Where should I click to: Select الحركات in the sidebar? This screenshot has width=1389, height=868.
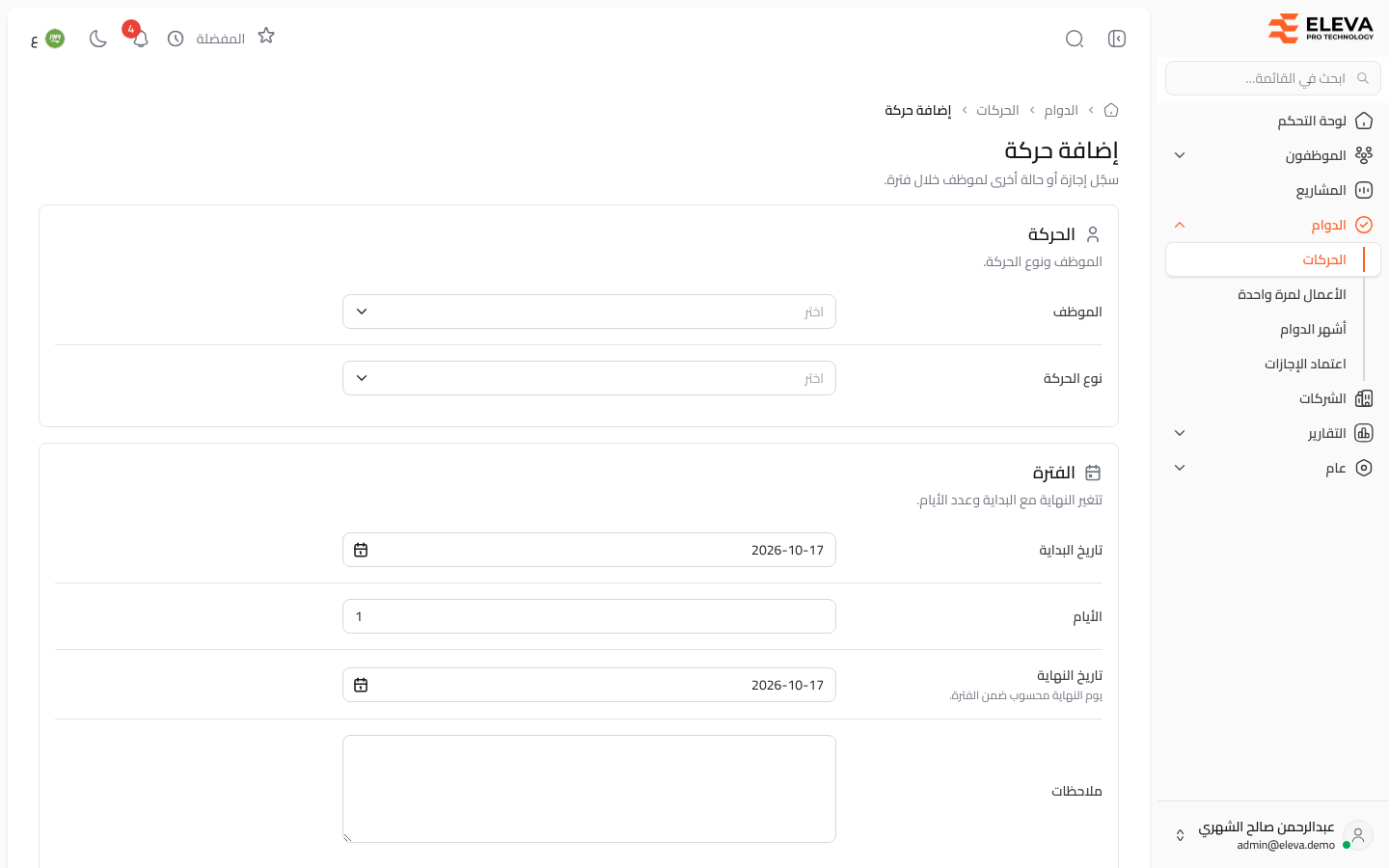pos(1273,259)
